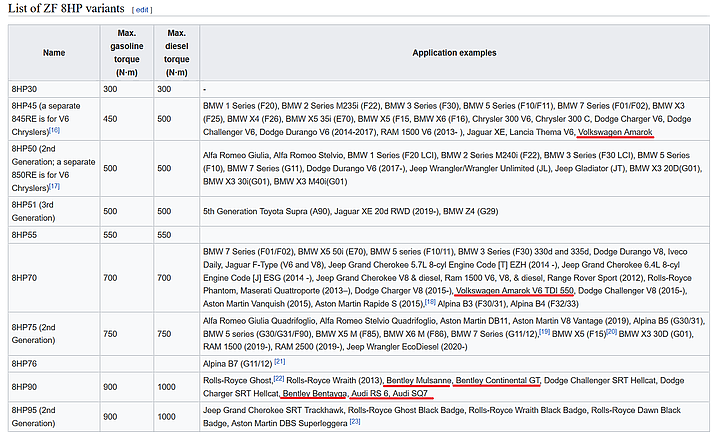Open reference 22 after Rolls-Royce Ghost
Screen dimensions: 720x438
click(x=279, y=378)
